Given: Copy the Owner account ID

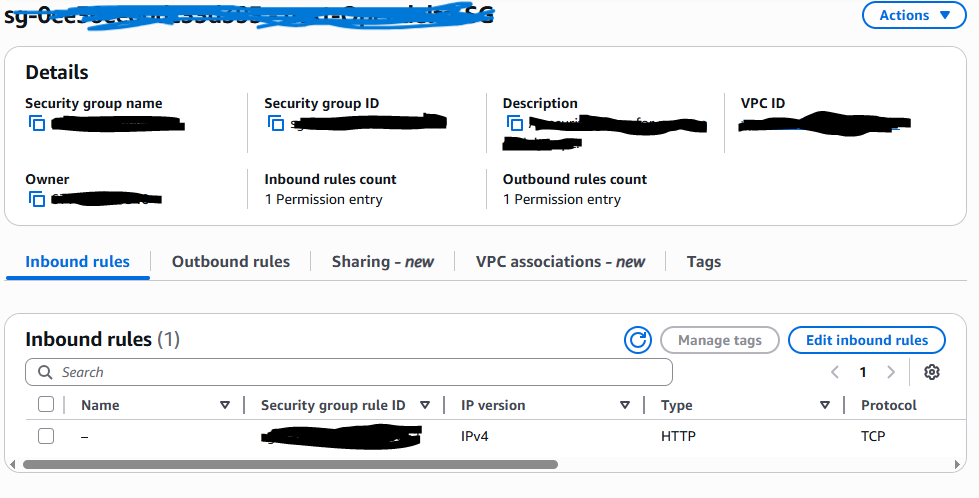Looking at the screenshot, I should click(37, 200).
